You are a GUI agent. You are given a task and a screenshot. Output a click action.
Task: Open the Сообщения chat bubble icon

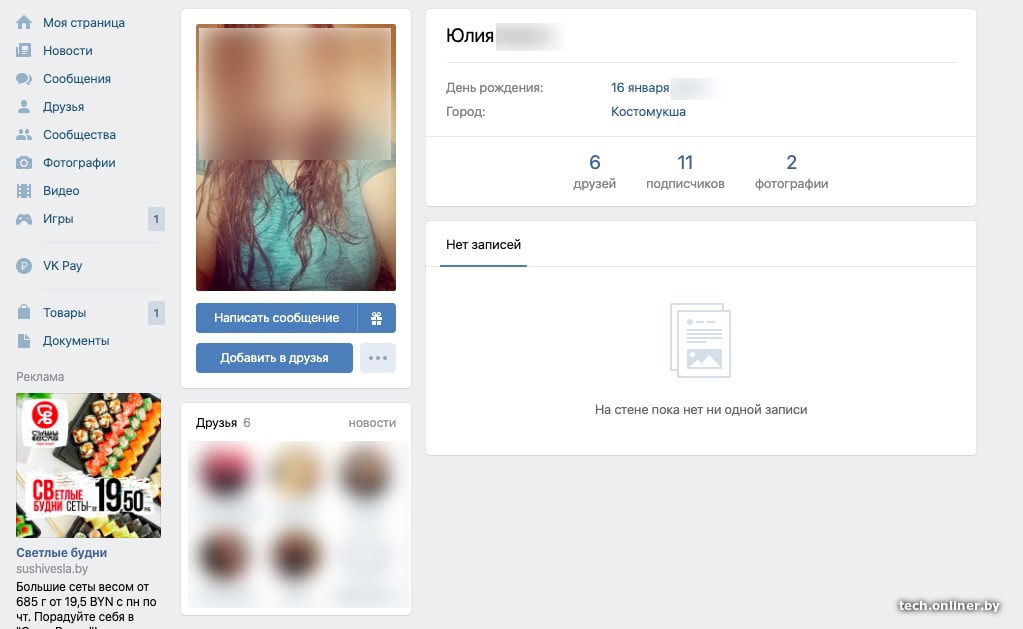(x=24, y=79)
